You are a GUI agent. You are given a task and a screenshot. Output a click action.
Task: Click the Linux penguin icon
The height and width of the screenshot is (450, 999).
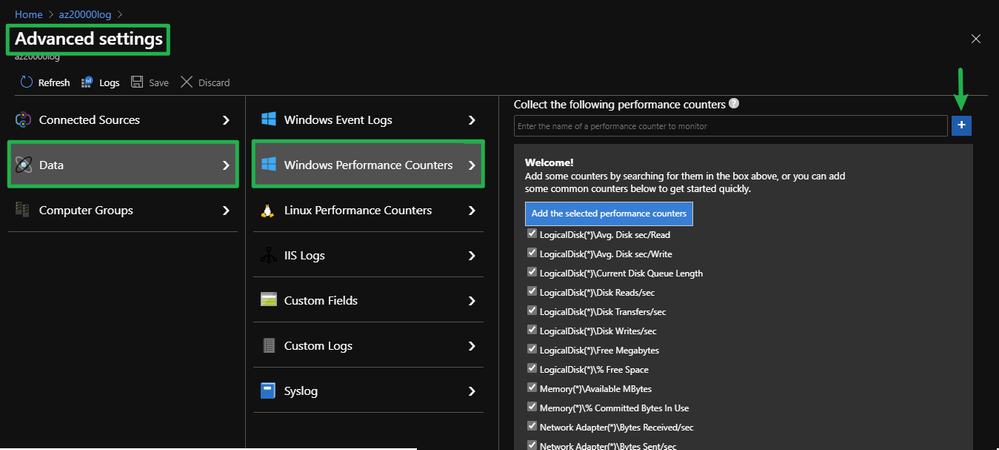point(268,210)
